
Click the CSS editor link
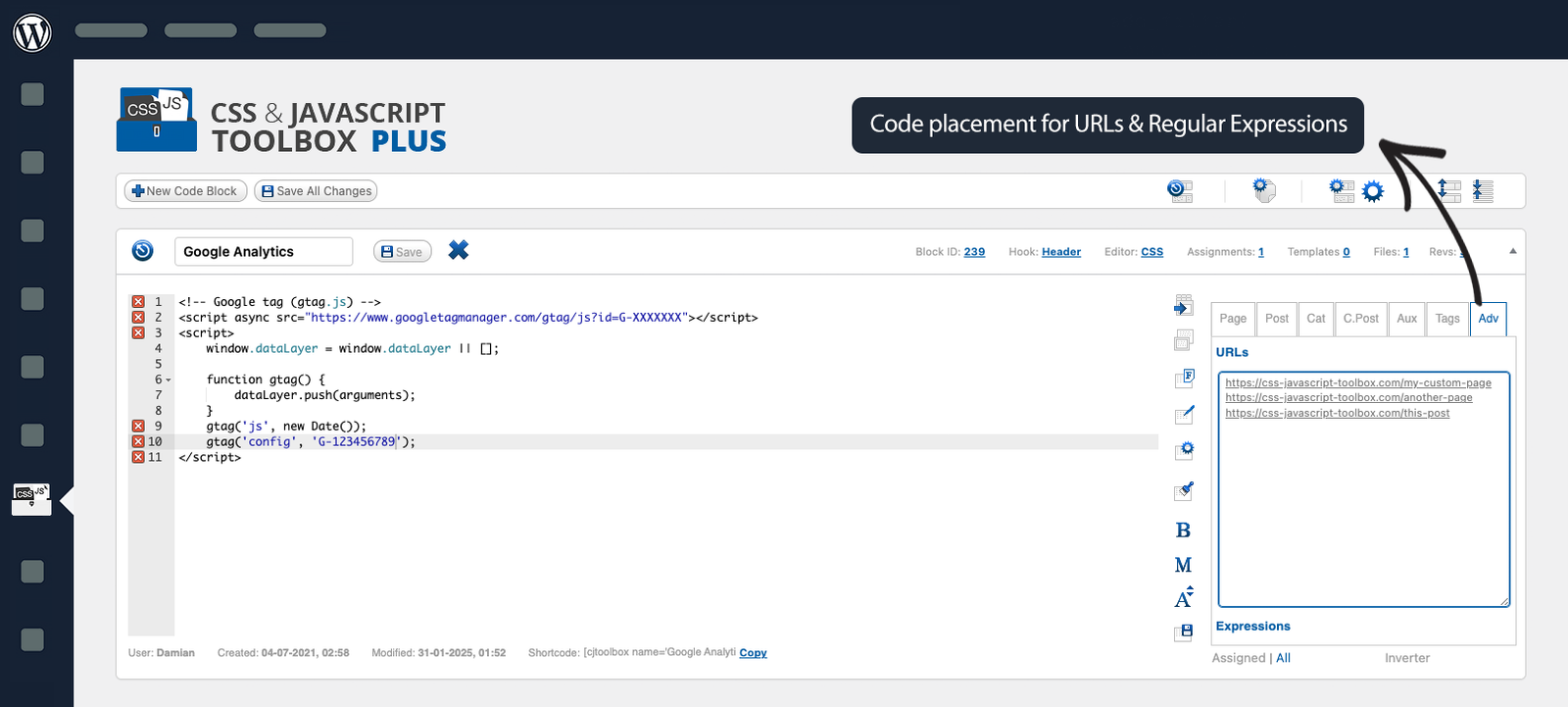pyautogui.click(x=1152, y=252)
